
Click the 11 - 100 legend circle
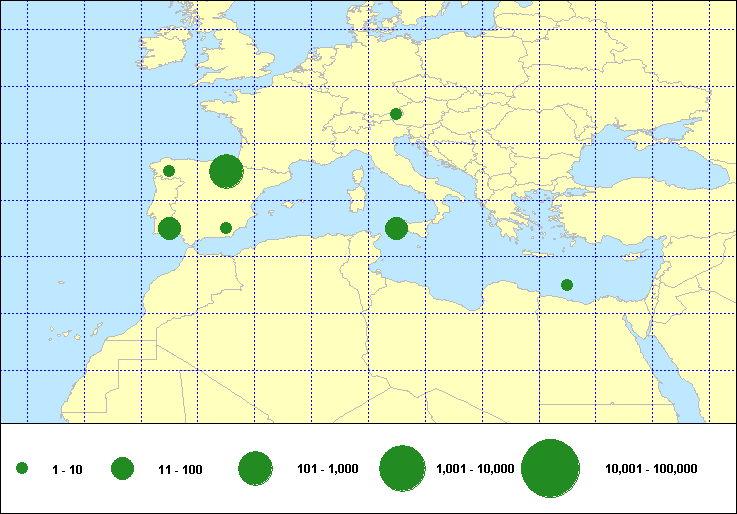pos(123,469)
